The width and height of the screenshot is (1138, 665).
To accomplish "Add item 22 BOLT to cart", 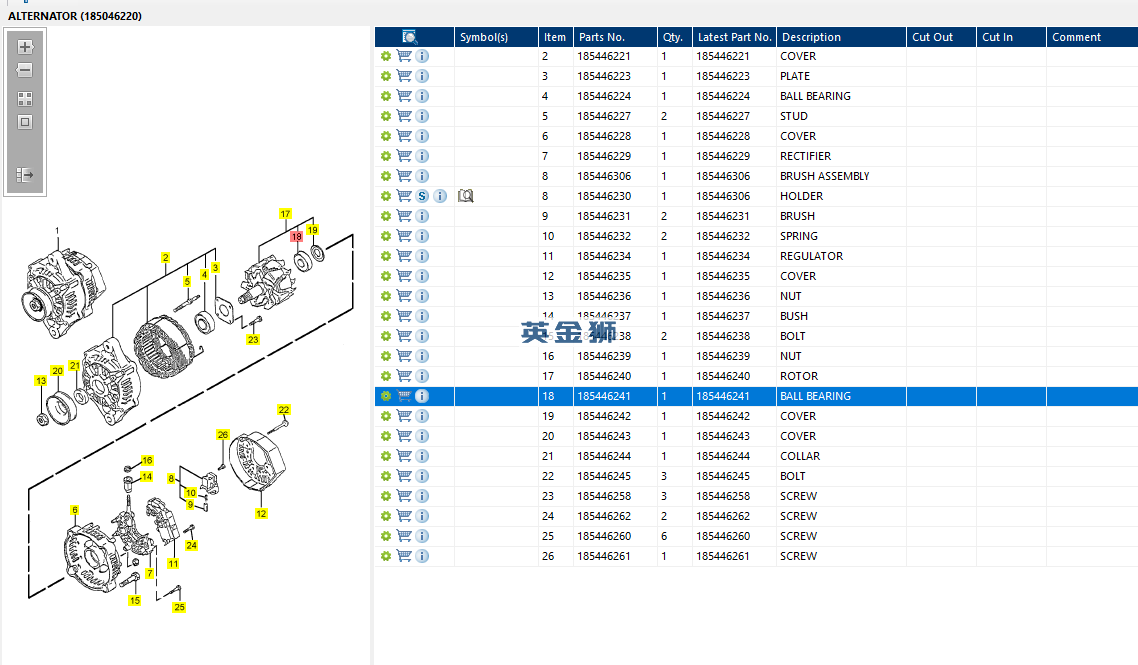I will [x=404, y=476].
